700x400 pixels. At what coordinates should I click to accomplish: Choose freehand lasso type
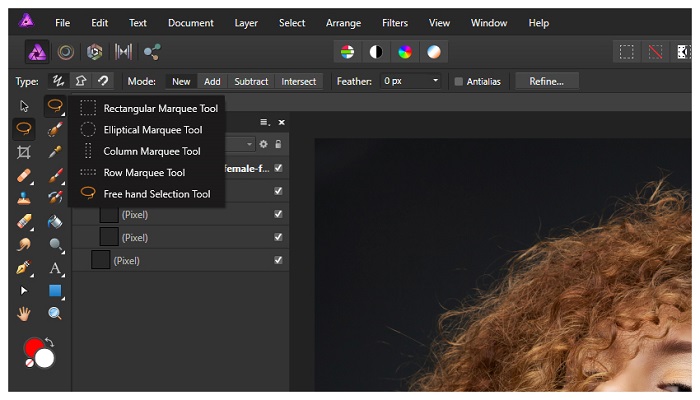(58, 81)
